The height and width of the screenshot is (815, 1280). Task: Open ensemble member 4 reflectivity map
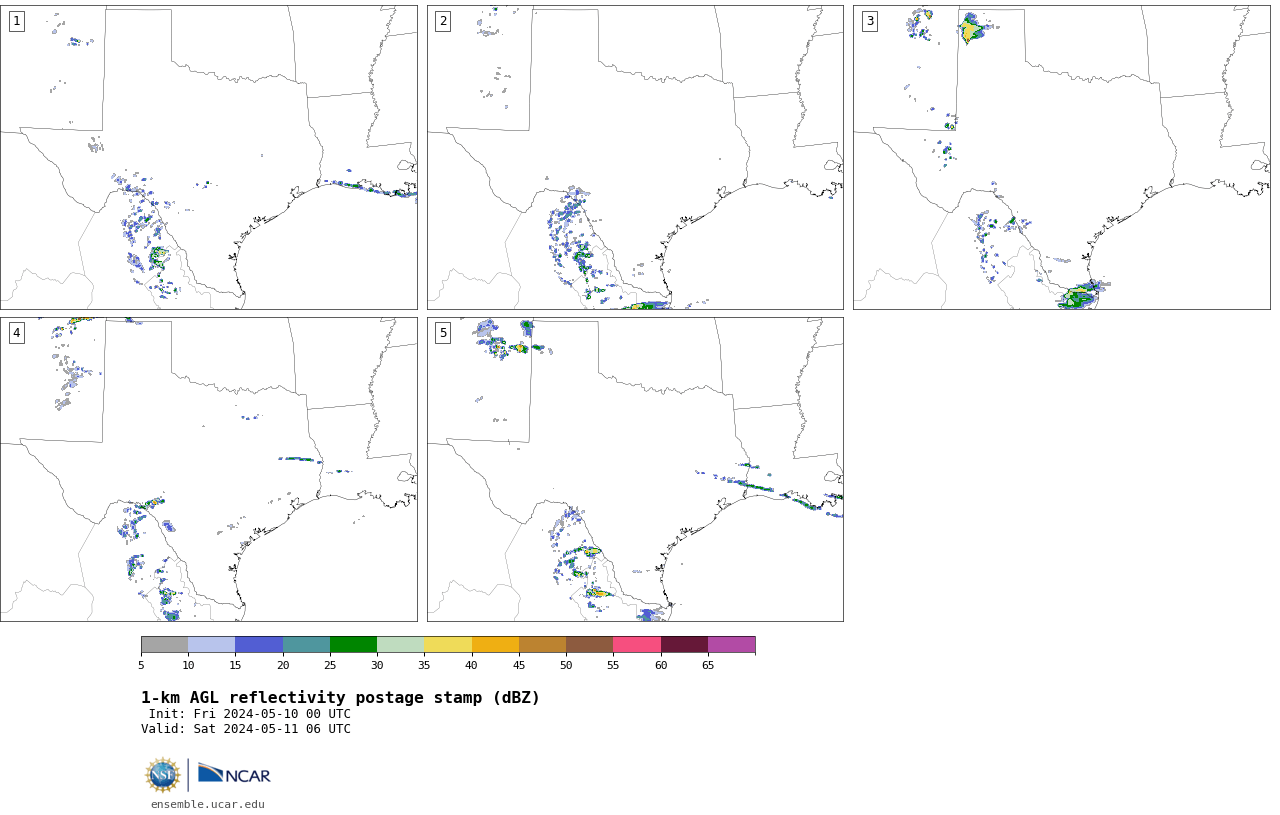(x=208, y=469)
